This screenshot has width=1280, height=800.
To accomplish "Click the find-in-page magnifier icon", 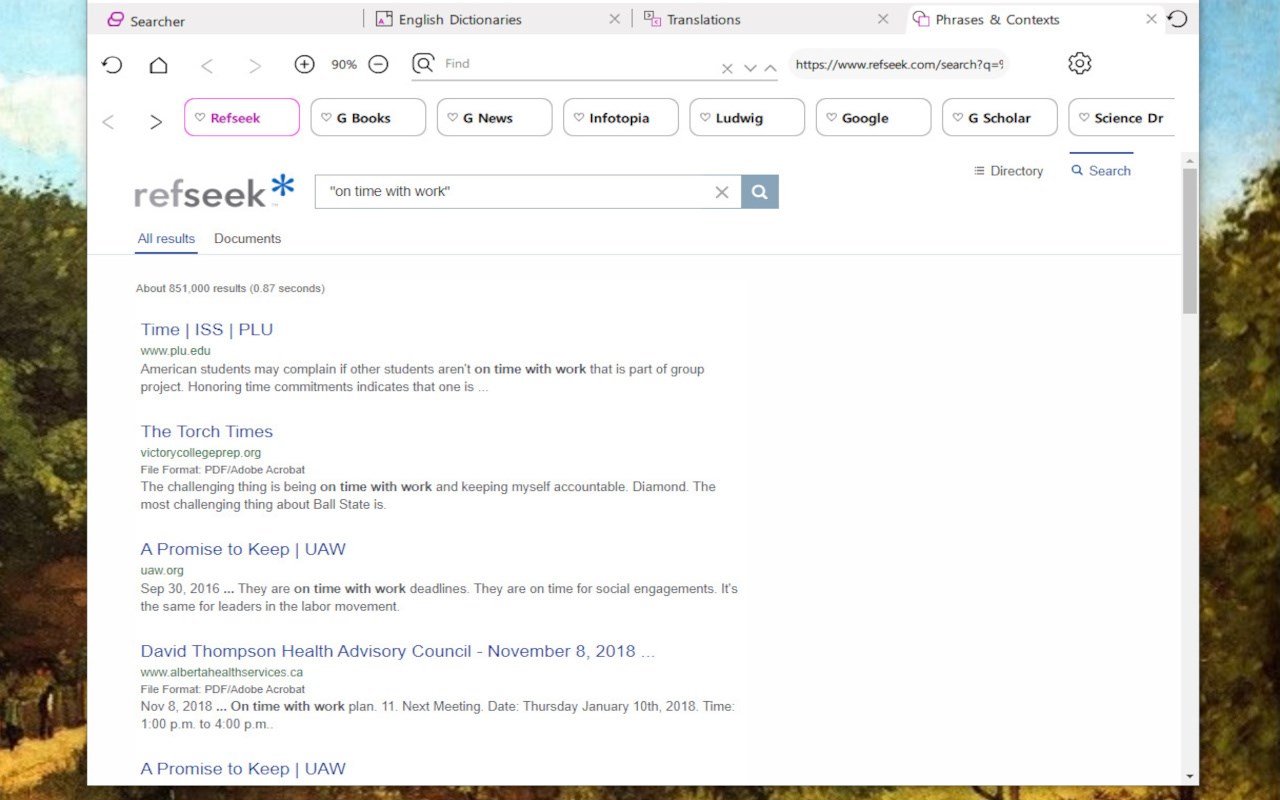I will [x=424, y=64].
